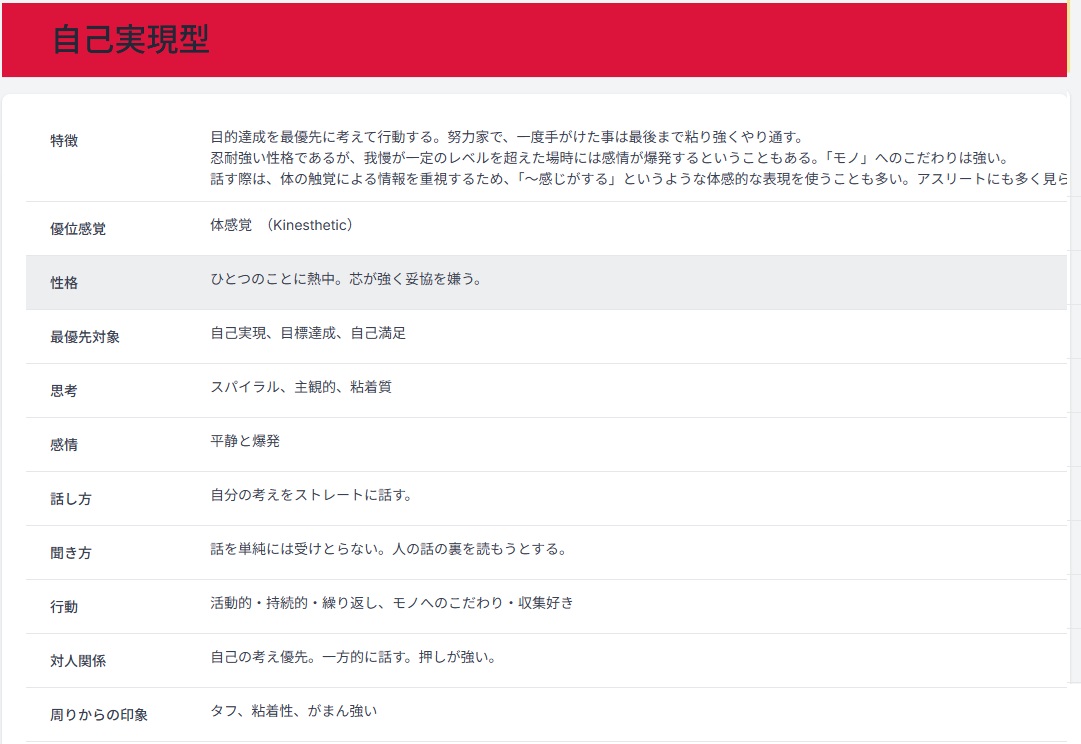Click the 優位感覚 row label
This screenshot has height=744, width=1081.
click(78, 229)
